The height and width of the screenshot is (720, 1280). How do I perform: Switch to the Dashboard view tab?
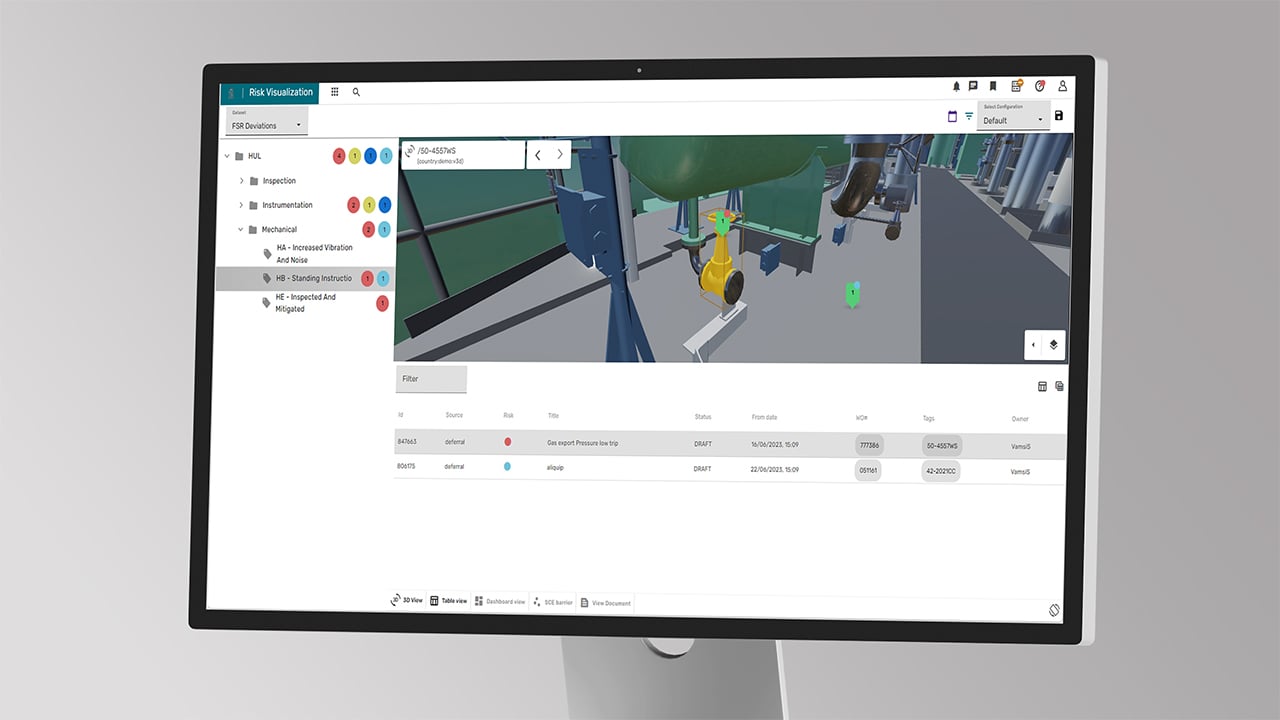499,602
